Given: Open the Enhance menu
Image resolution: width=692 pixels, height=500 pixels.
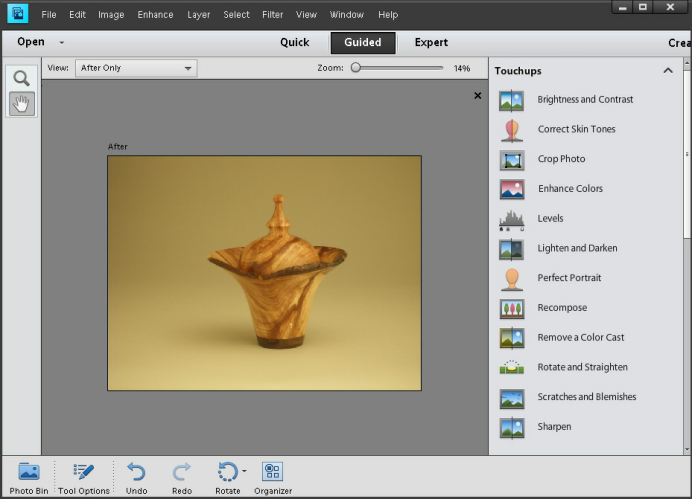Looking at the screenshot, I should tap(155, 15).
